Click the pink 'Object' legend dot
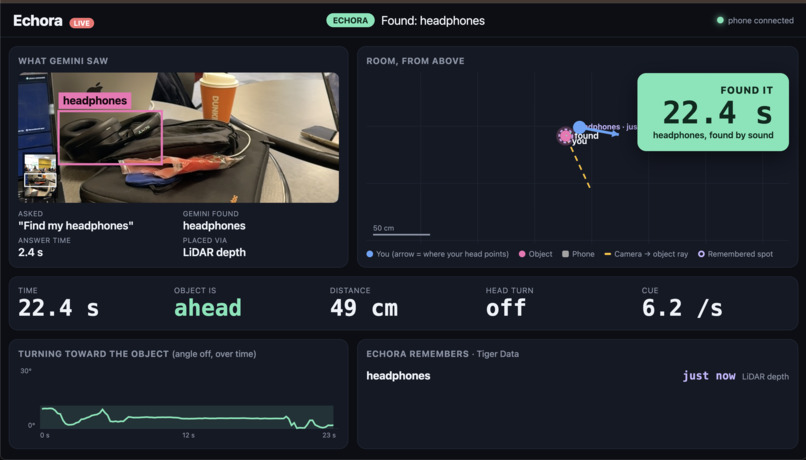 pos(522,254)
